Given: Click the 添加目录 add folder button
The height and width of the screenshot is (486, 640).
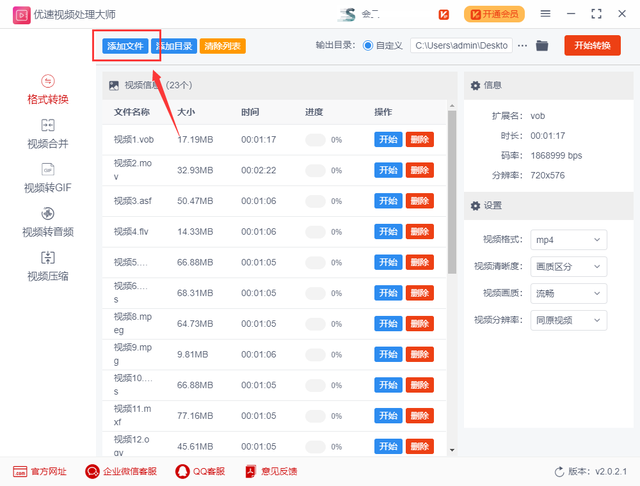Looking at the screenshot, I should (x=174, y=46).
